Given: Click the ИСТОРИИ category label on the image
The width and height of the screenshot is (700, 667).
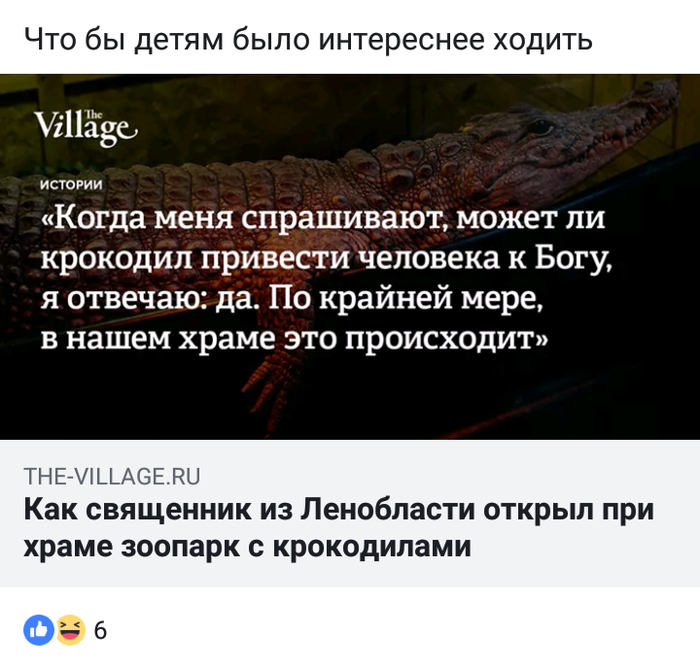Looking at the screenshot, I should [71, 184].
